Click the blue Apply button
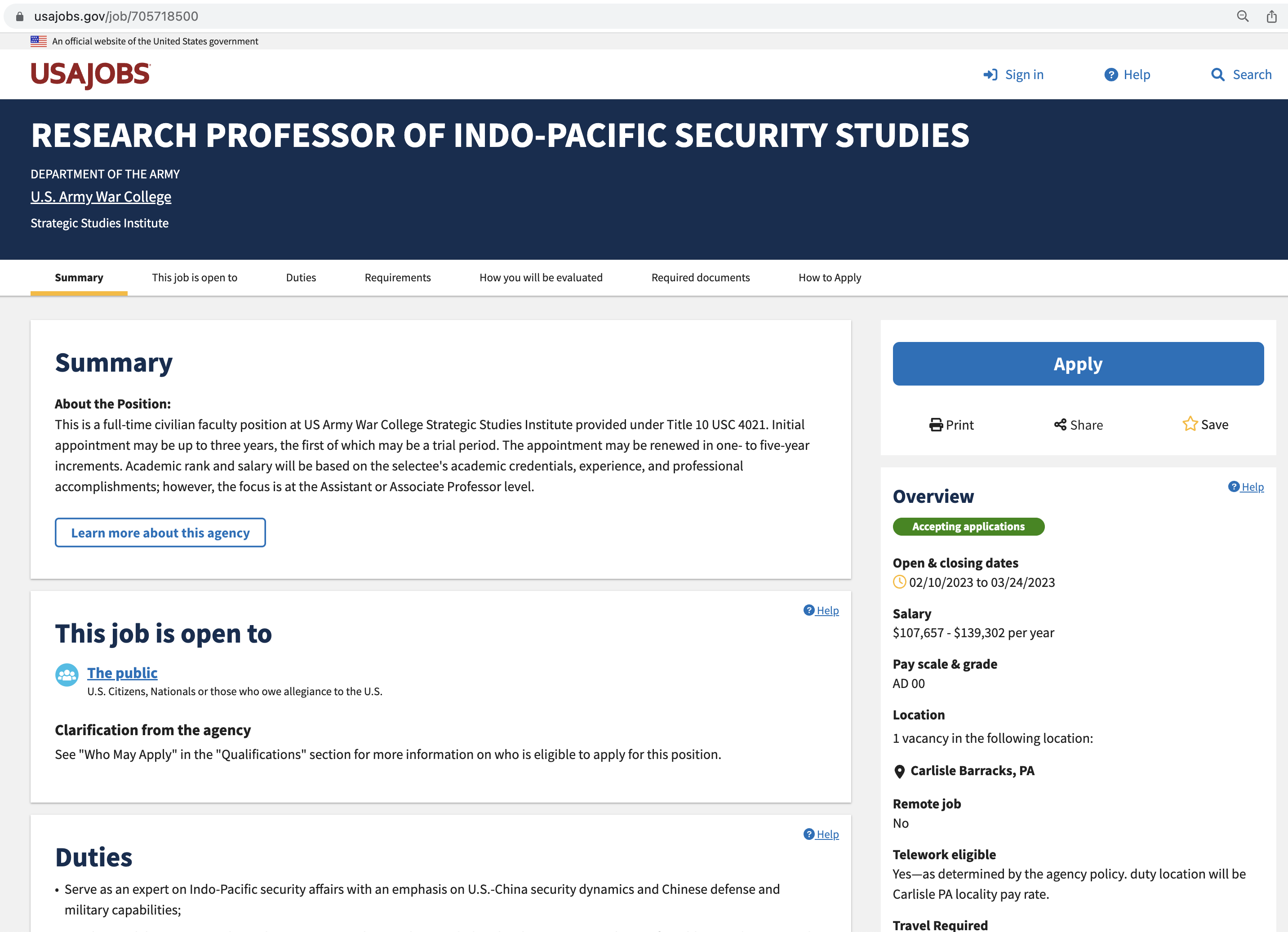This screenshot has height=932, width=1288. [x=1078, y=364]
